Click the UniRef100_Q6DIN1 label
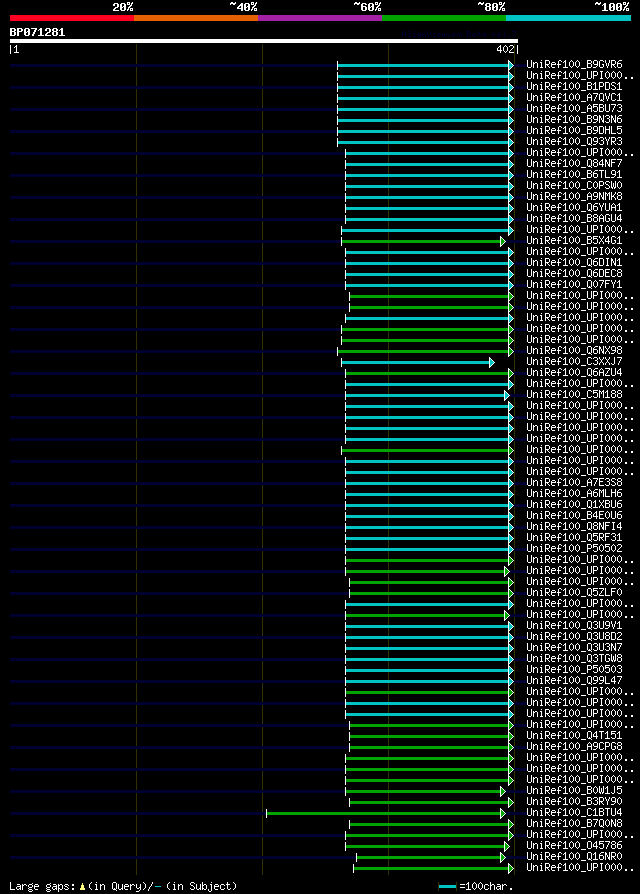This screenshot has height=894, width=640. (x=574, y=263)
